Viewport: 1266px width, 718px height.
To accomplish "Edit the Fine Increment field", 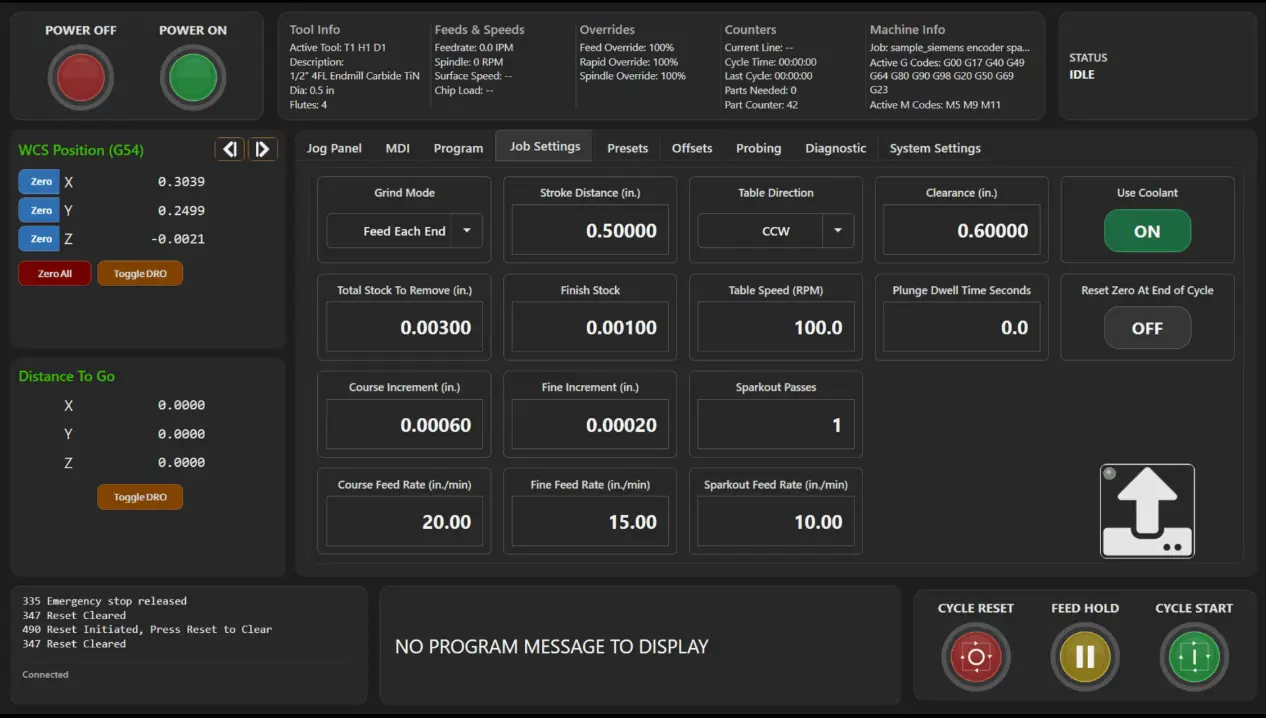I will tap(590, 425).
